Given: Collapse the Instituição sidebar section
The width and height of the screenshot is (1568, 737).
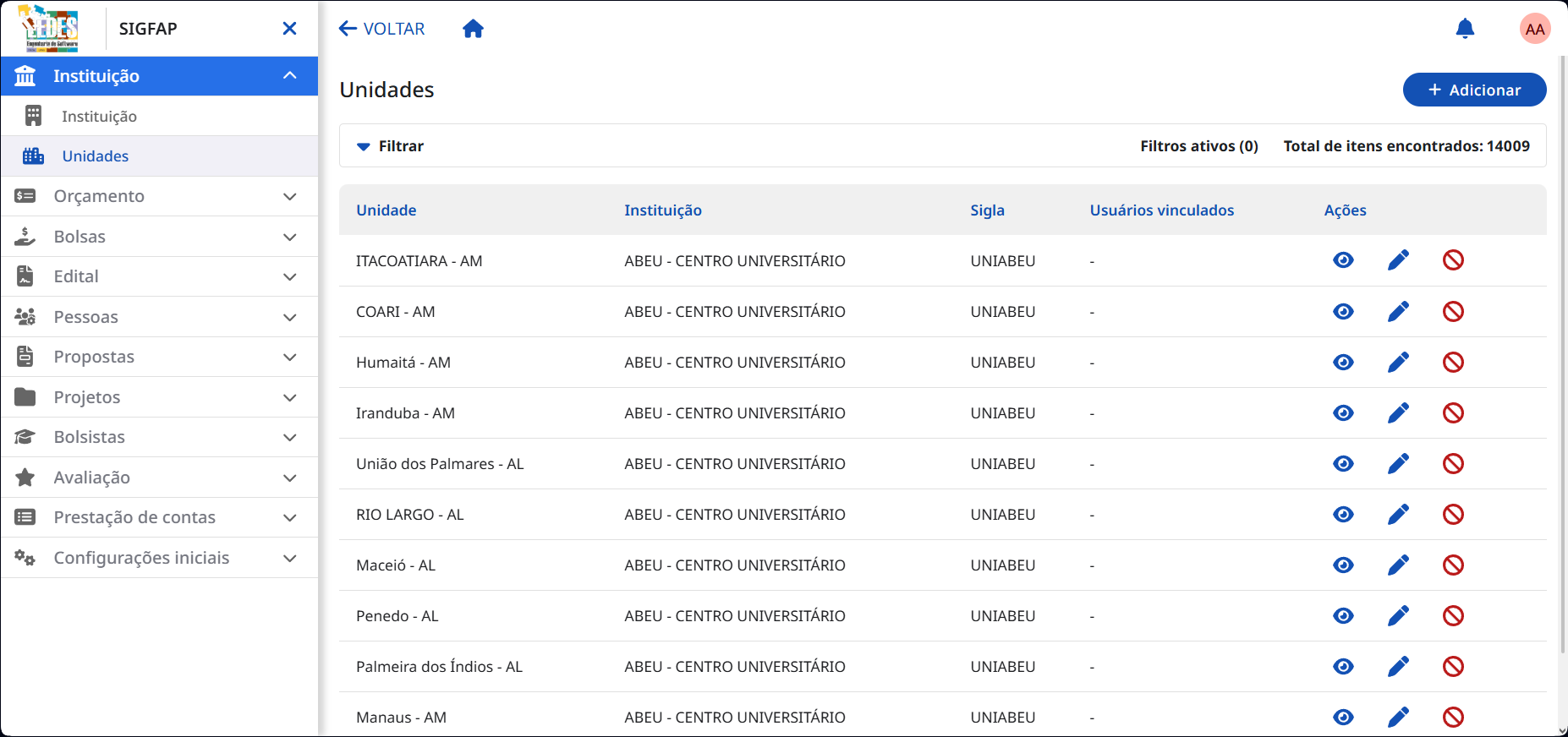Looking at the screenshot, I should (x=159, y=76).
